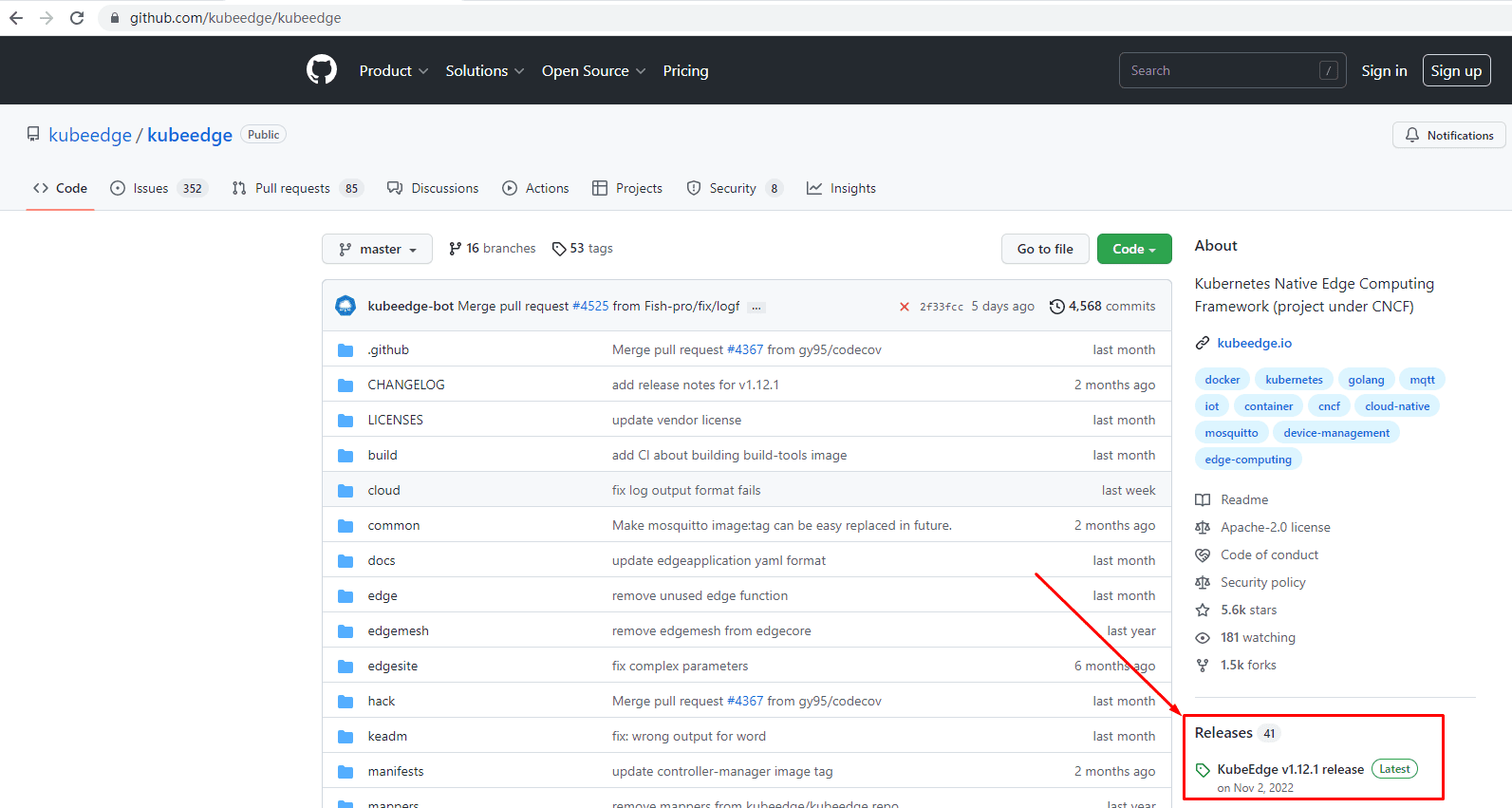Open pull request #4525 link
1512x808 pixels.
point(590,307)
